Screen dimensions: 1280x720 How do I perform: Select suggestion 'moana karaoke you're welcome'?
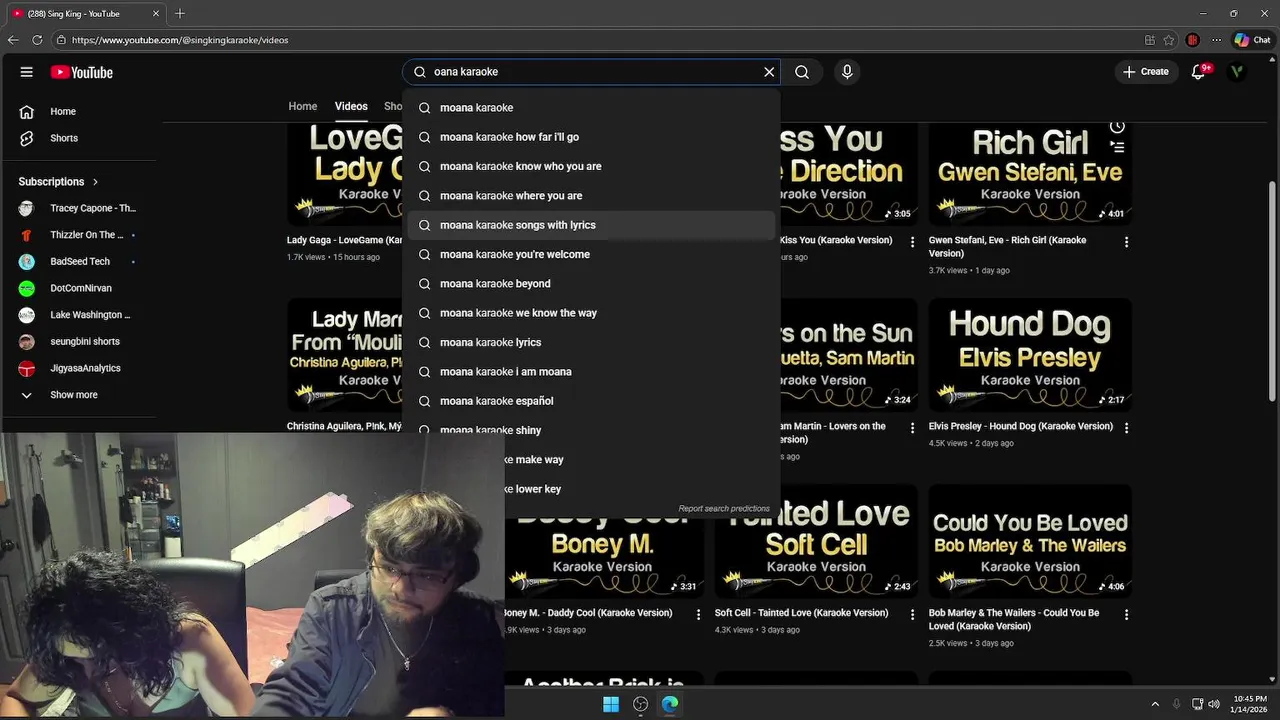[x=591, y=254]
